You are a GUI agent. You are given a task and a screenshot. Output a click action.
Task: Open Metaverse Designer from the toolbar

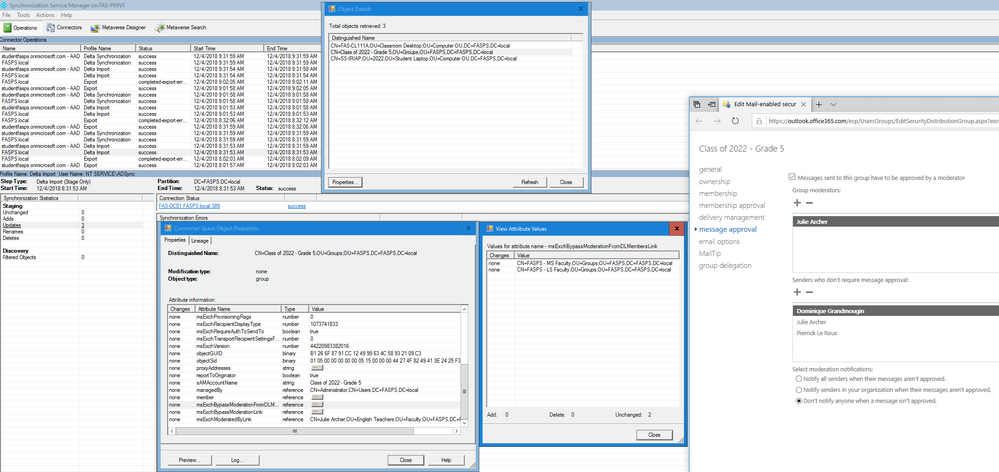pyautogui.click(x=119, y=28)
